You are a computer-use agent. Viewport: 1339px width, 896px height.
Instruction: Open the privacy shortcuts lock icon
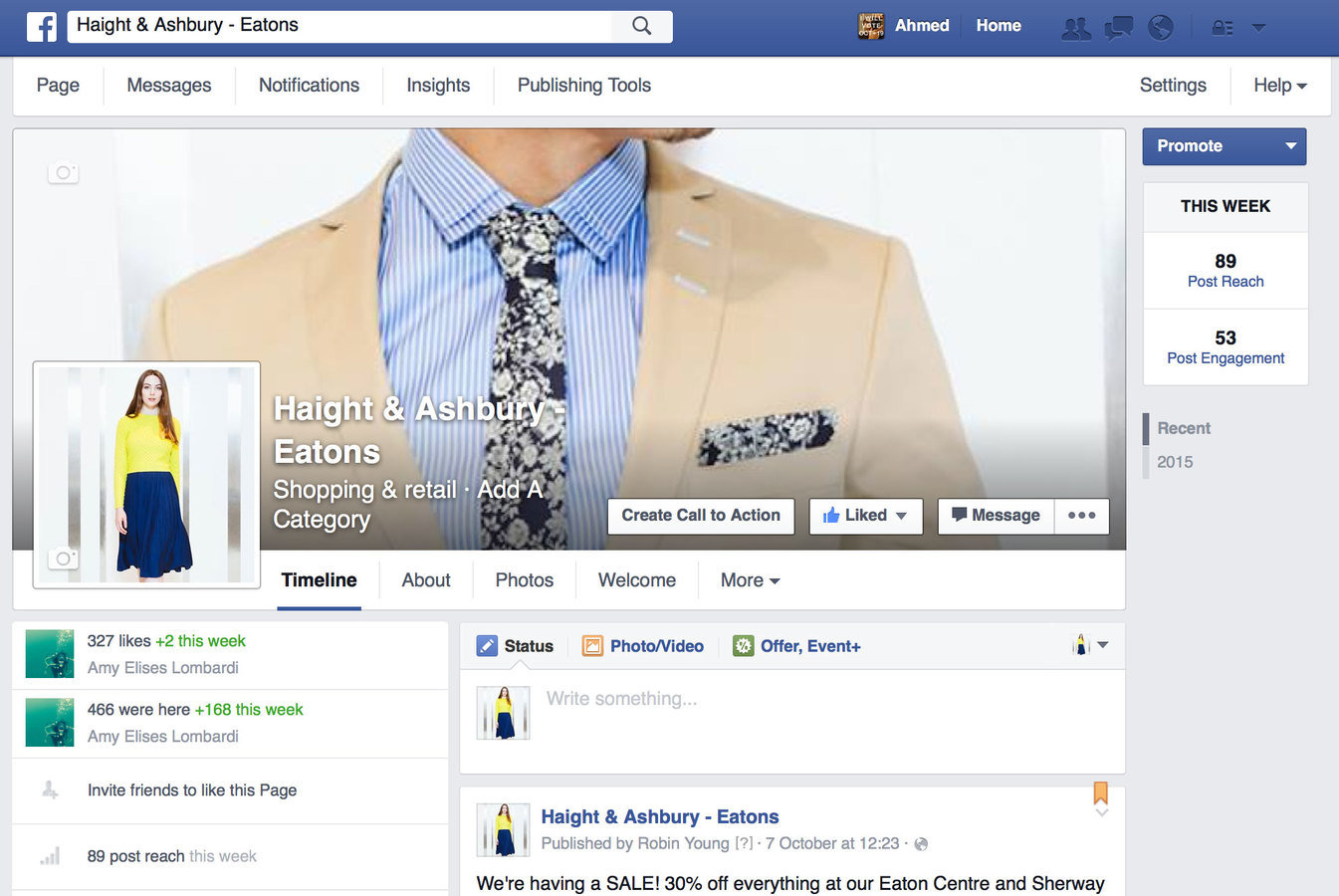coord(1223,27)
